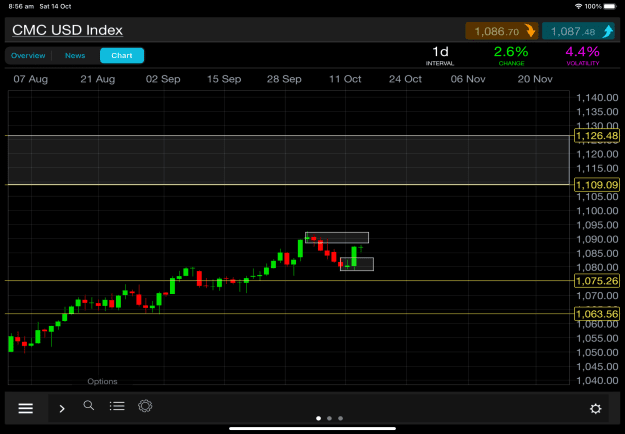The width and height of the screenshot is (625, 434).
Task: Open the list view icon
Action: (x=117, y=406)
